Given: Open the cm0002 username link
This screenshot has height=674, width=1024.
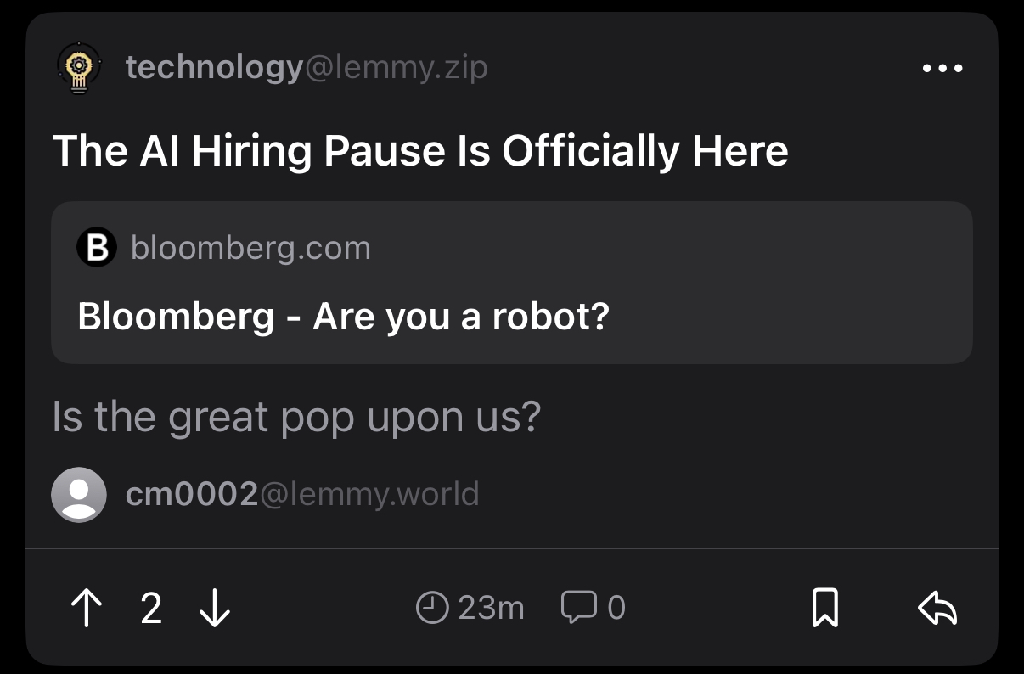Looking at the screenshot, I should click(192, 494).
